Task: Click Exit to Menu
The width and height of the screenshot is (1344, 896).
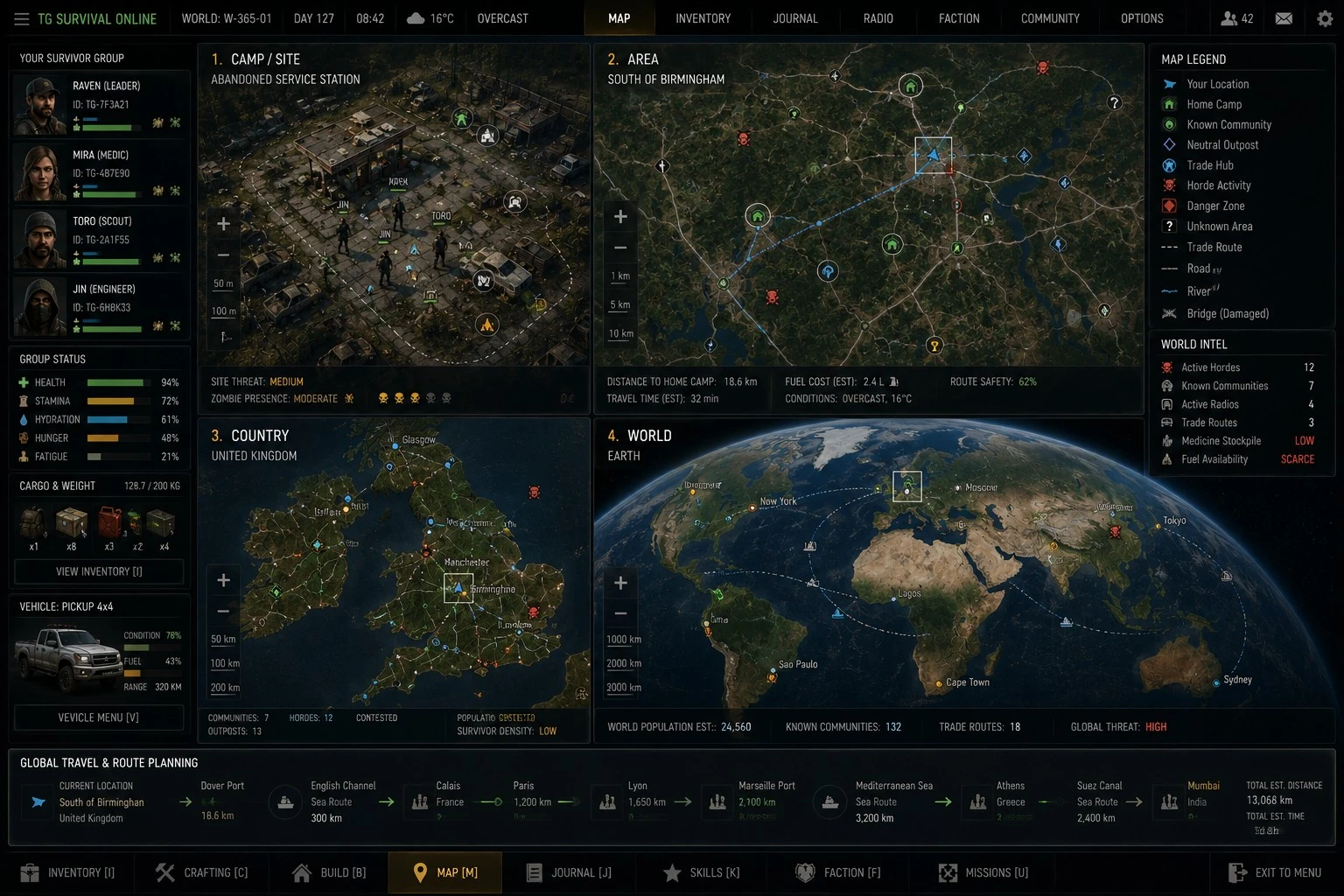Action: click(x=1276, y=873)
